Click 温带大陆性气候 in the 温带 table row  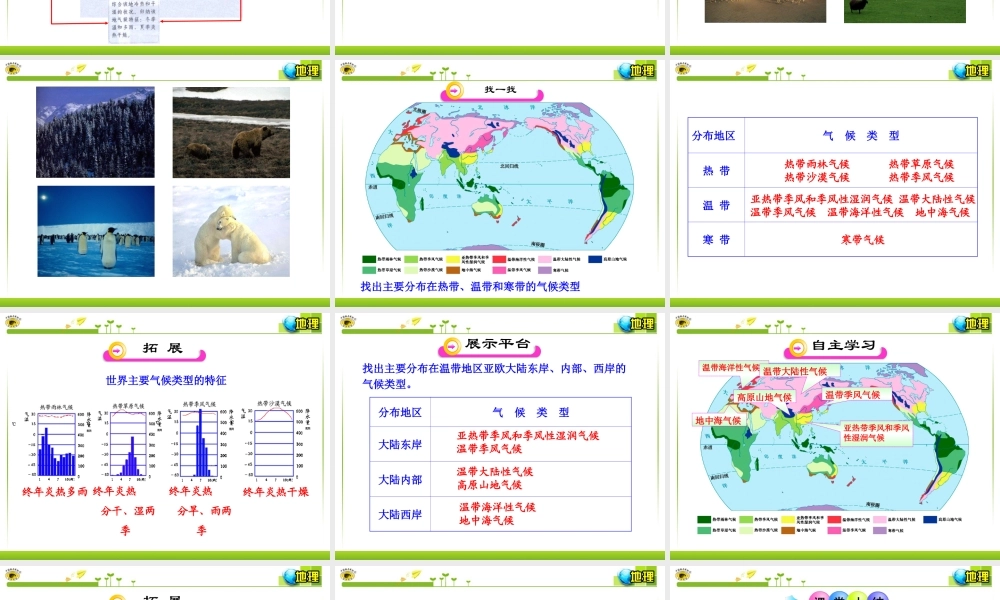point(937,200)
